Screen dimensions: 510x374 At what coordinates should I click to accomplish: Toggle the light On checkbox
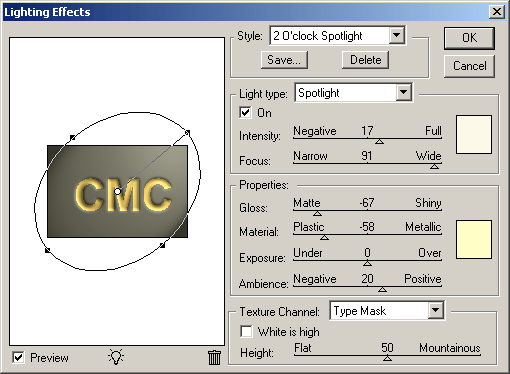245,113
